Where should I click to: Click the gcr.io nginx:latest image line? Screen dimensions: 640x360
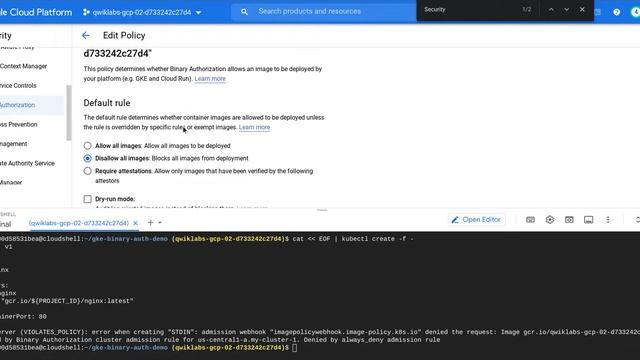67,301
